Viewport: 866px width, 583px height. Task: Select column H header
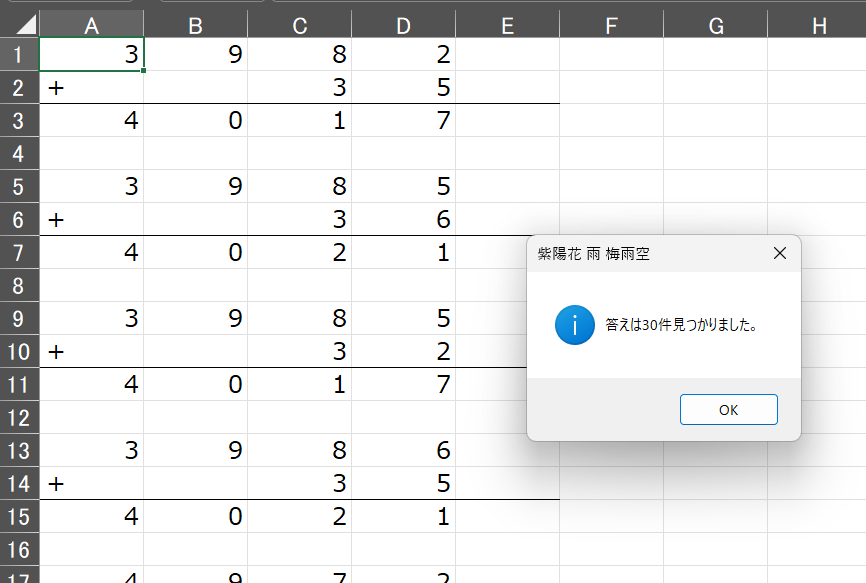point(817,25)
